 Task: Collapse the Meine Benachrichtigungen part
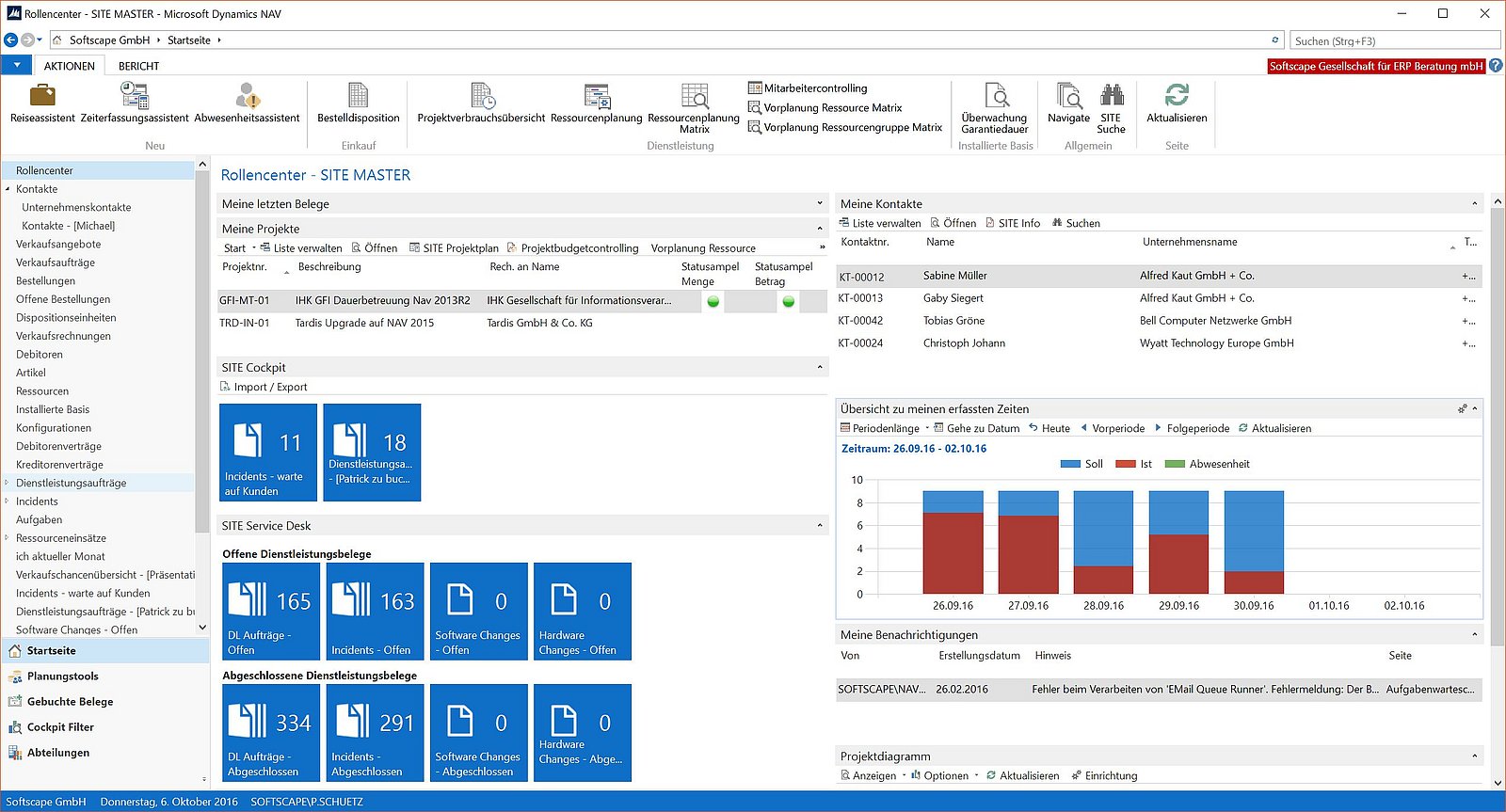(x=1474, y=634)
